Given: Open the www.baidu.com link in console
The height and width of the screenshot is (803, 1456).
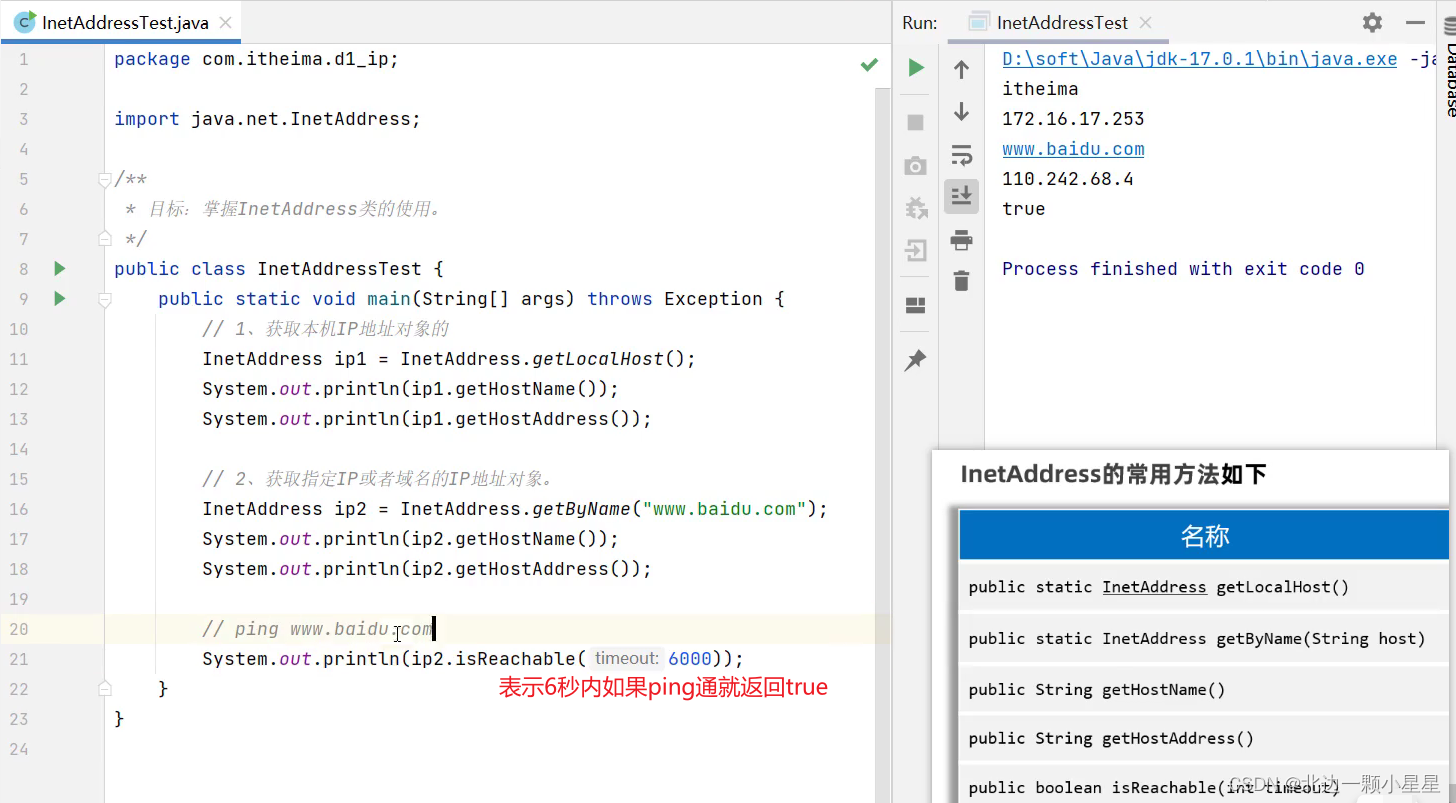Looking at the screenshot, I should (x=1073, y=149).
